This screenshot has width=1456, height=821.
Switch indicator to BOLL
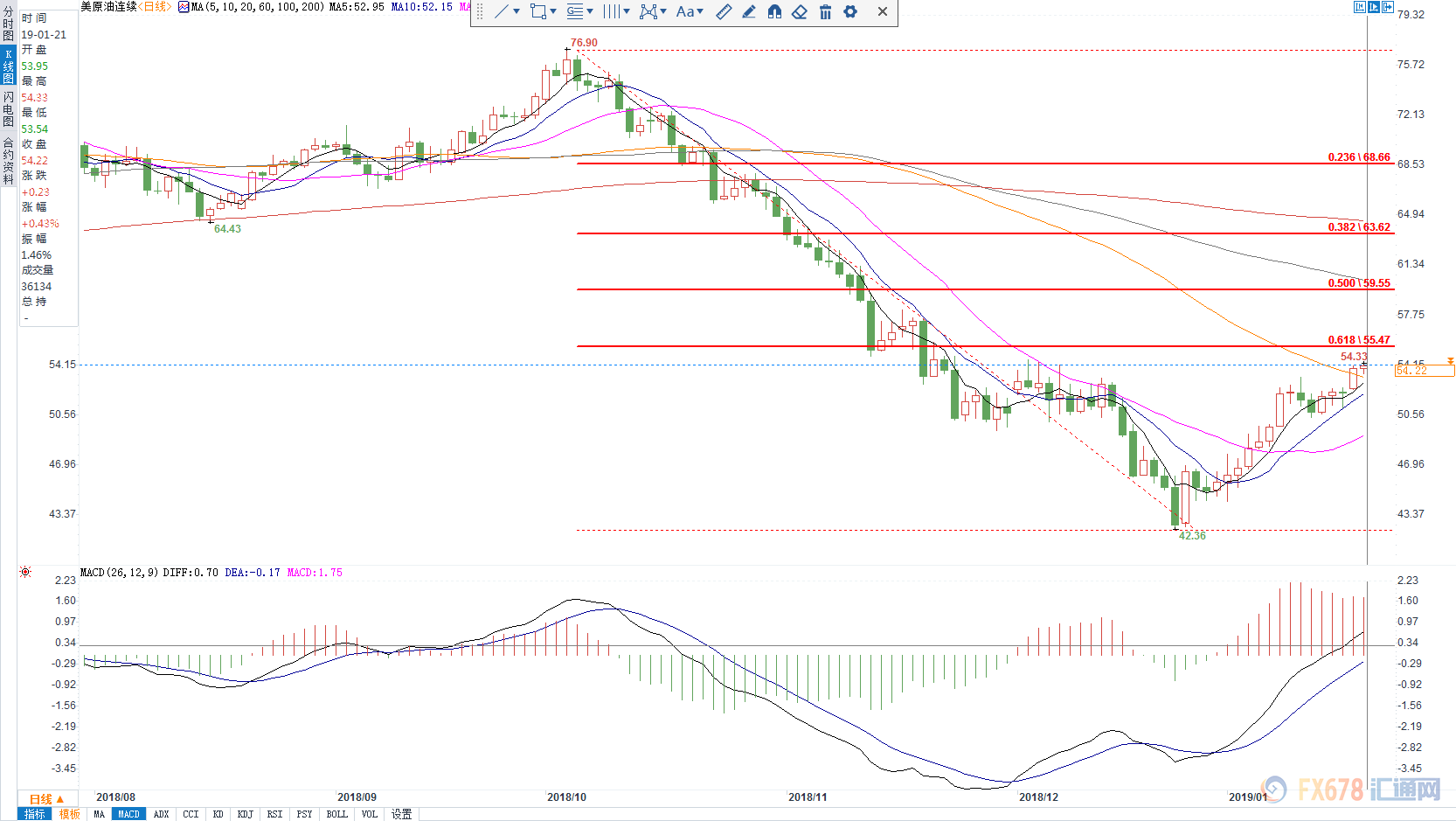336,814
